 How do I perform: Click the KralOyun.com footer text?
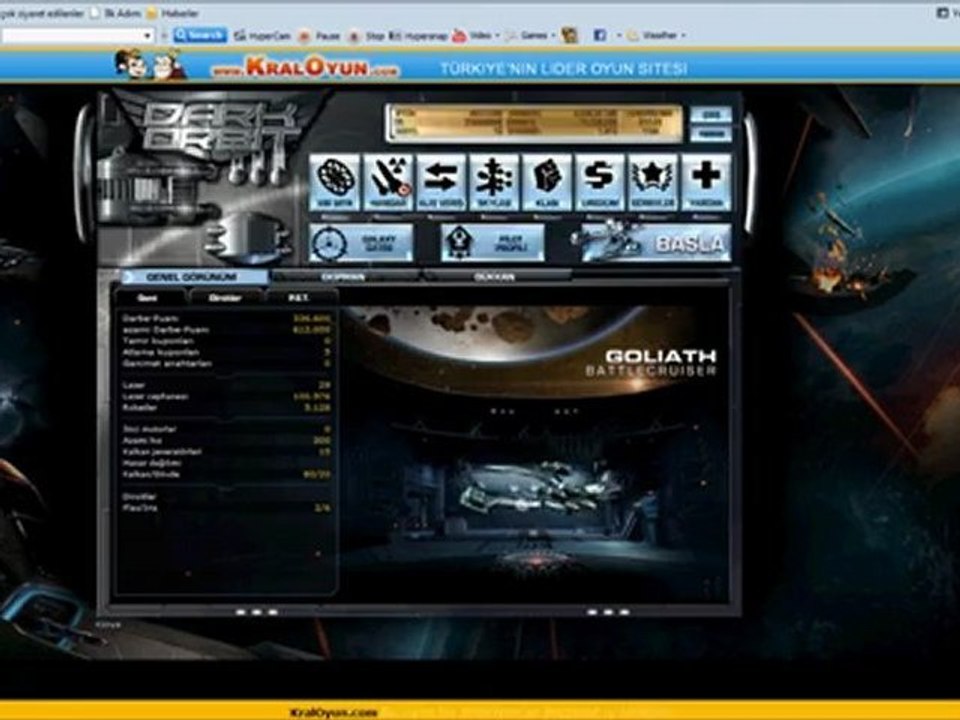(x=334, y=712)
